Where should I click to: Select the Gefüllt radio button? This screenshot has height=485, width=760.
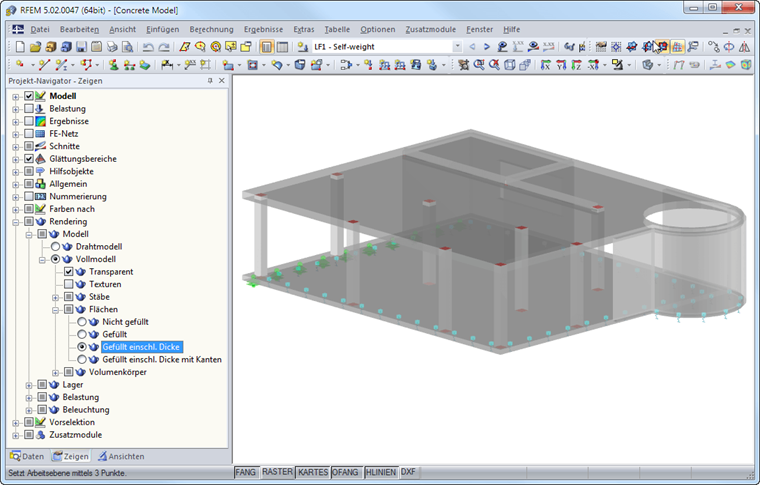[81, 334]
